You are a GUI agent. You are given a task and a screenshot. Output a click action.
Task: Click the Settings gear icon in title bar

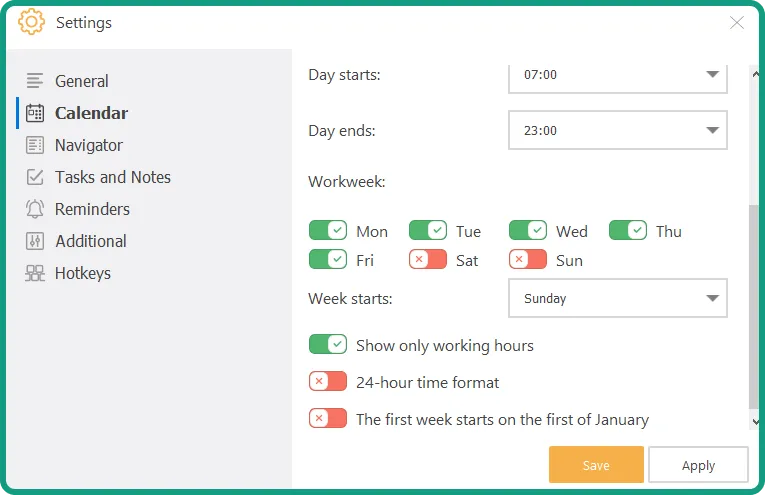click(x=31, y=22)
